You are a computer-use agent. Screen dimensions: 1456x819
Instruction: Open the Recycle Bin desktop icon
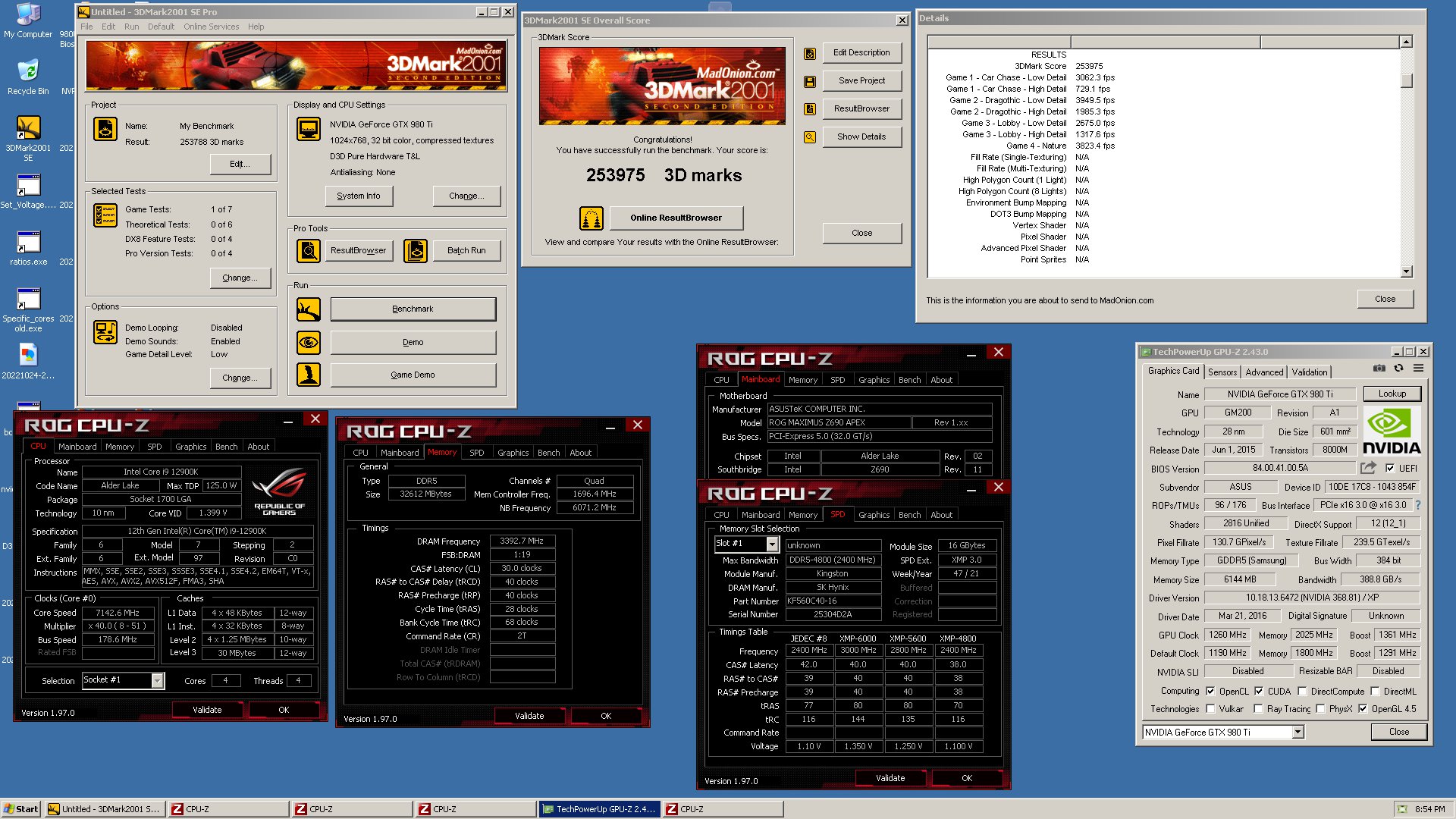coord(28,77)
